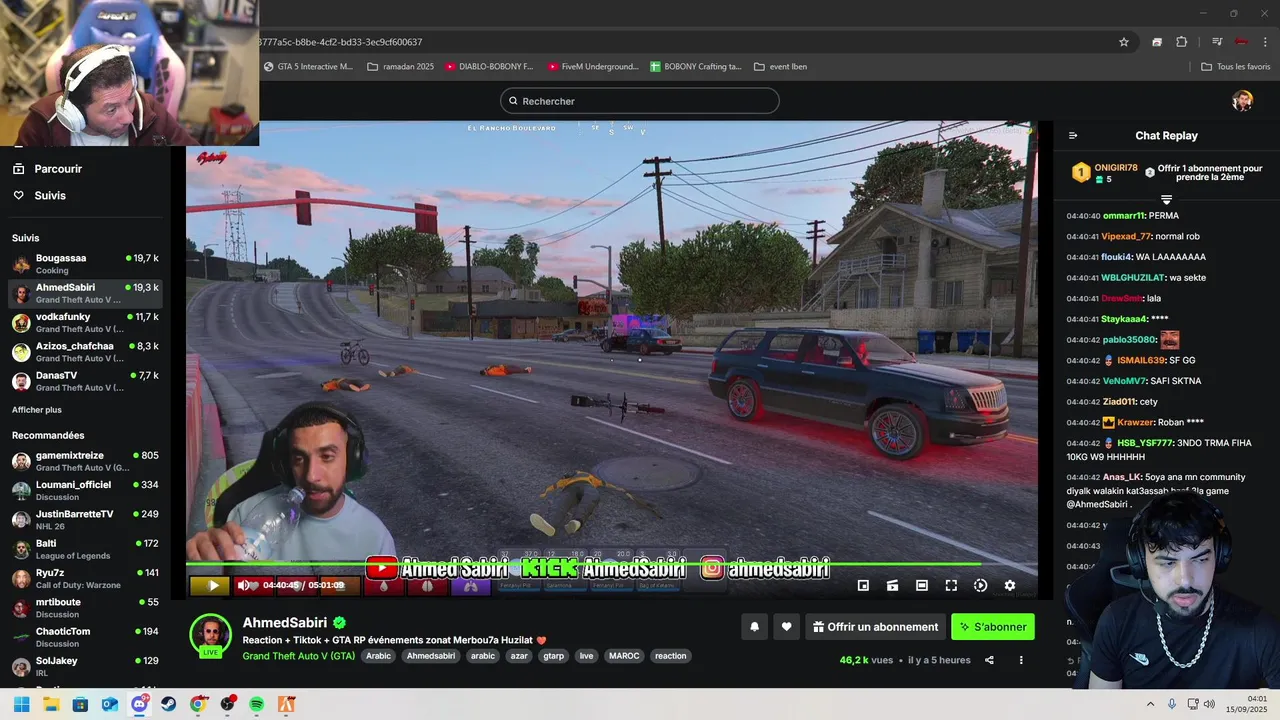Viewport: 1280px width, 720px height.
Task: Share the stream via share icon
Action: click(x=989, y=660)
